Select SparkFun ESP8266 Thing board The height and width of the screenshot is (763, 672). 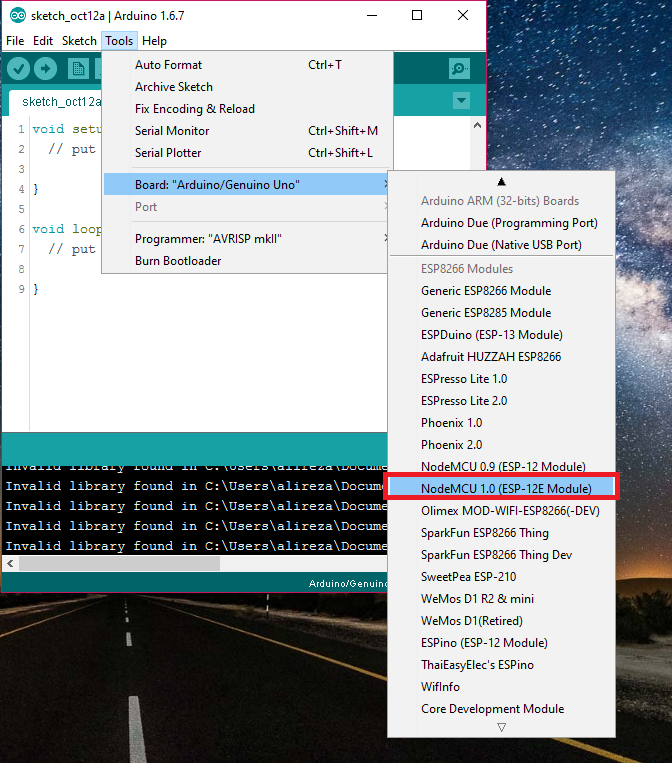click(x=501, y=532)
